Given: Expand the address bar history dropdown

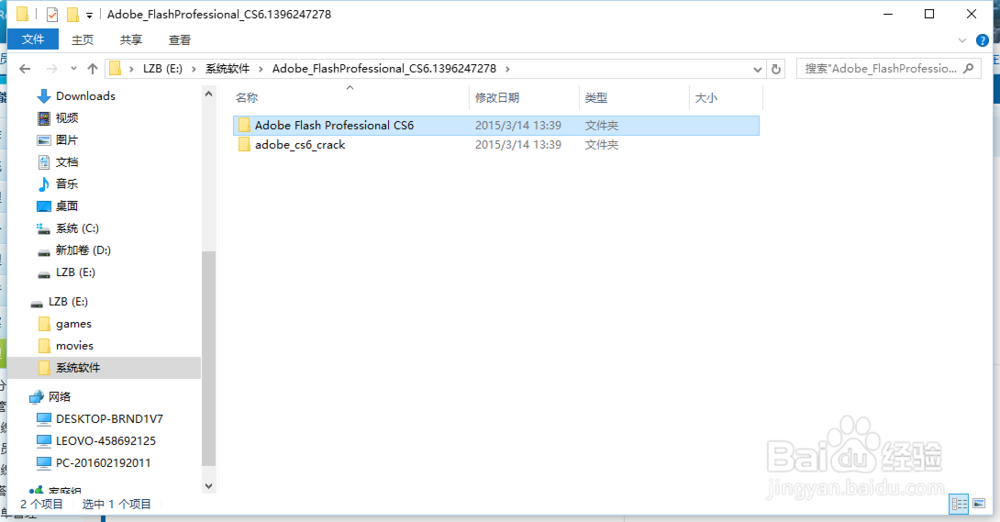Looking at the screenshot, I should [757, 69].
